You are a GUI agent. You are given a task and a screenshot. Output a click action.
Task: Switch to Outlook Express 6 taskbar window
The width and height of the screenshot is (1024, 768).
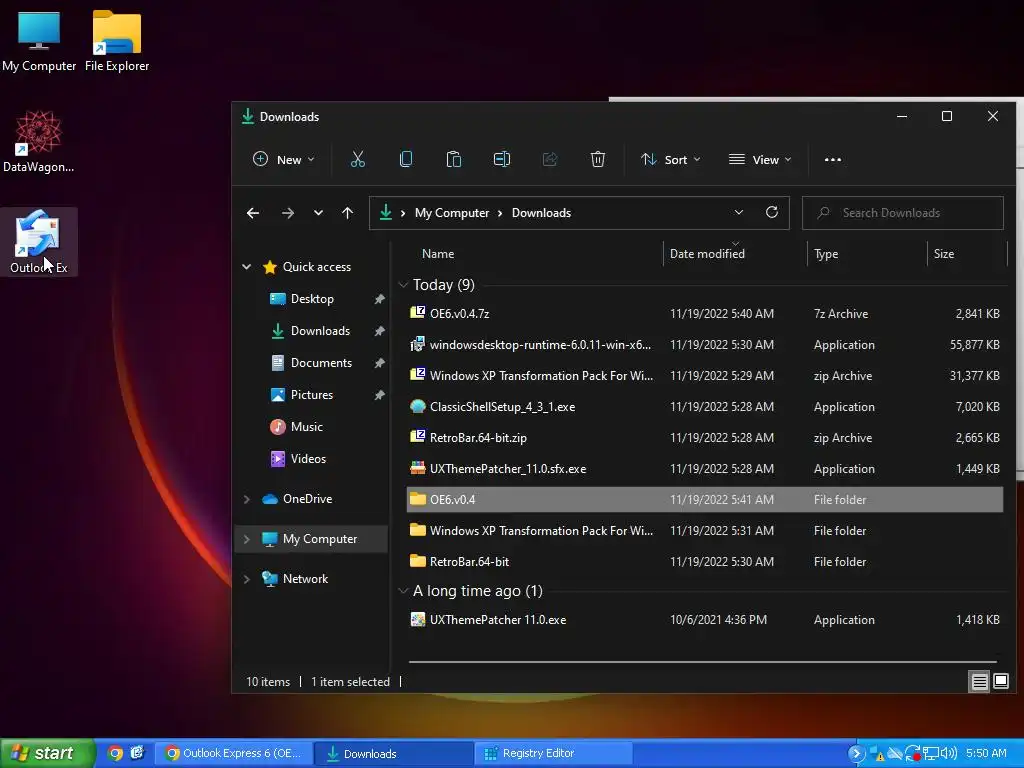tap(233, 754)
